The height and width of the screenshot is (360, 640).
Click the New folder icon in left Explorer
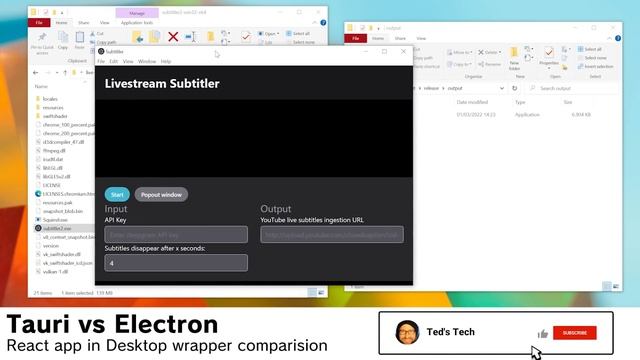click(x=211, y=37)
